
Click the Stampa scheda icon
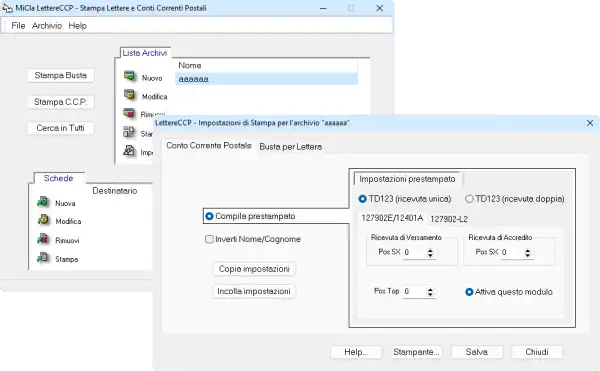43,257
